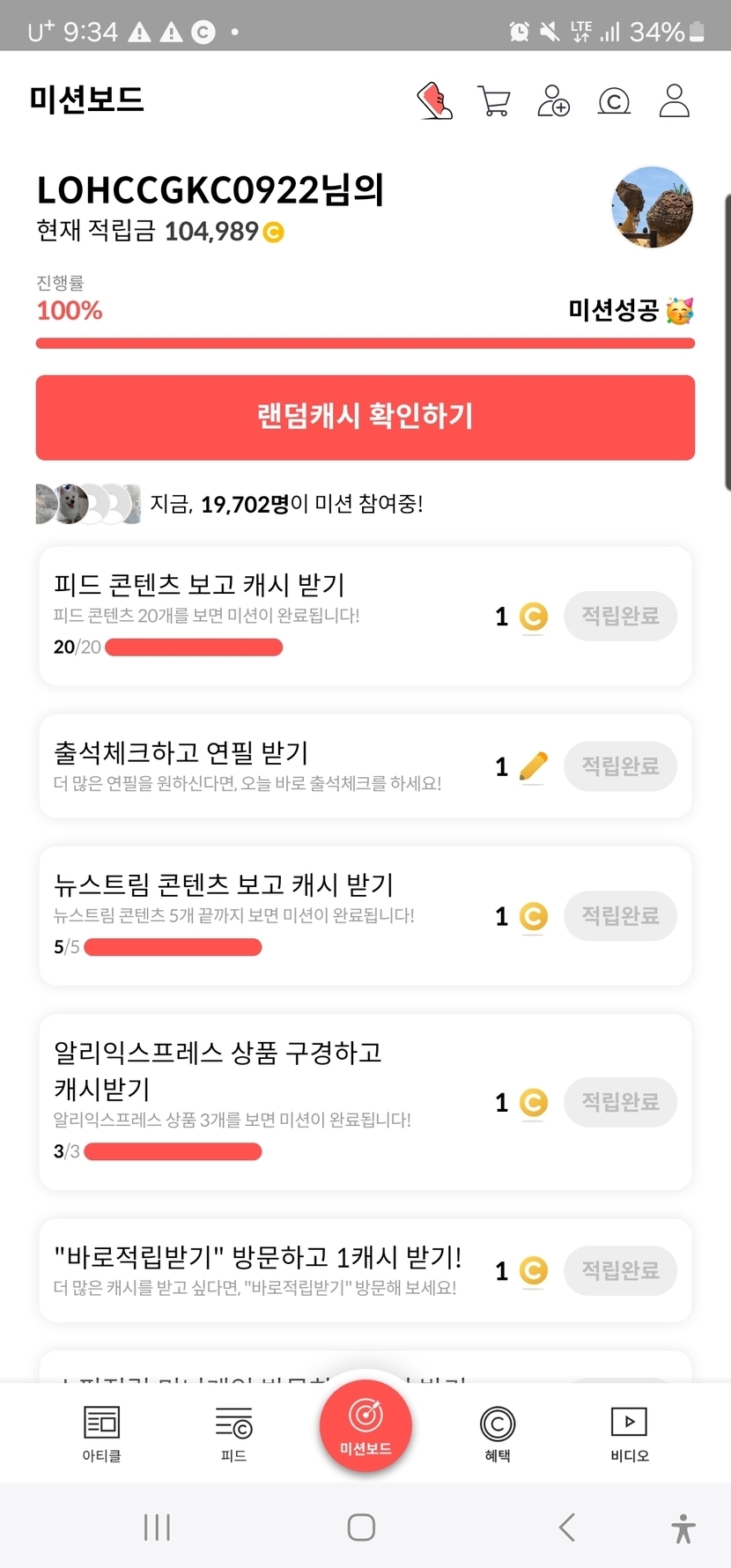Tap 적립완료 on 알리익스프레스 mission
The height and width of the screenshot is (1568, 731).
tap(620, 1102)
